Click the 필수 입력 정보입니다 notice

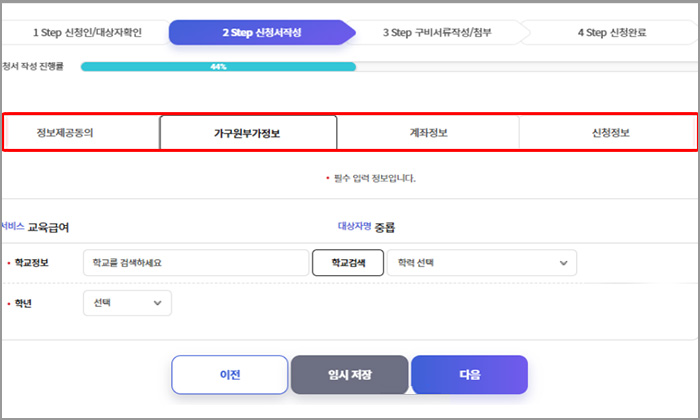point(374,178)
